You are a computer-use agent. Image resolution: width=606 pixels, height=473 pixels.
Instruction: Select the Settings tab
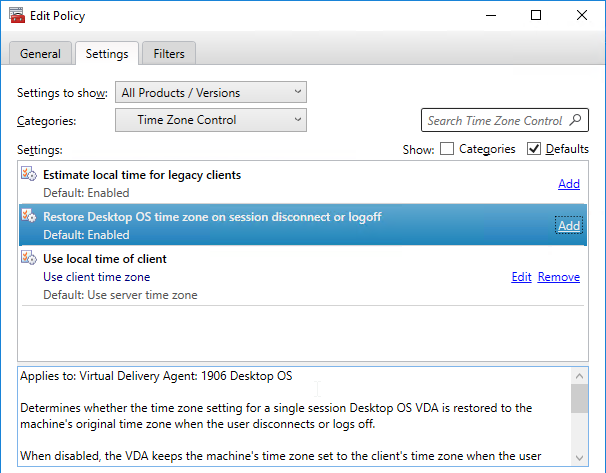click(107, 53)
